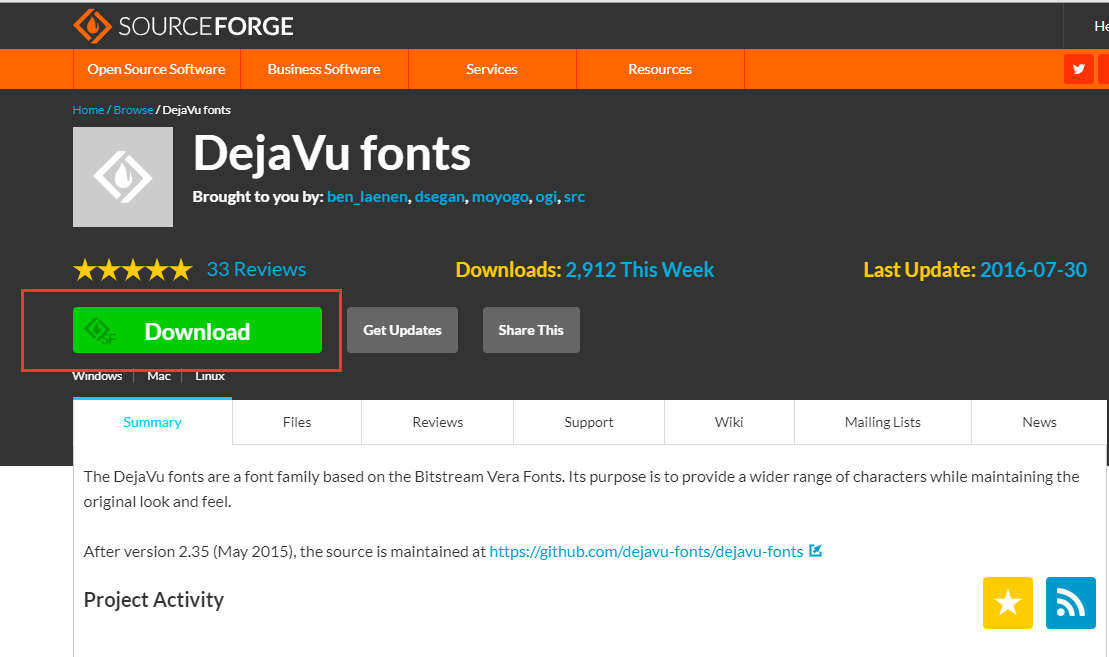Open the Business Software menu
This screenshot has height=657, width=1109.
(323, 69)
